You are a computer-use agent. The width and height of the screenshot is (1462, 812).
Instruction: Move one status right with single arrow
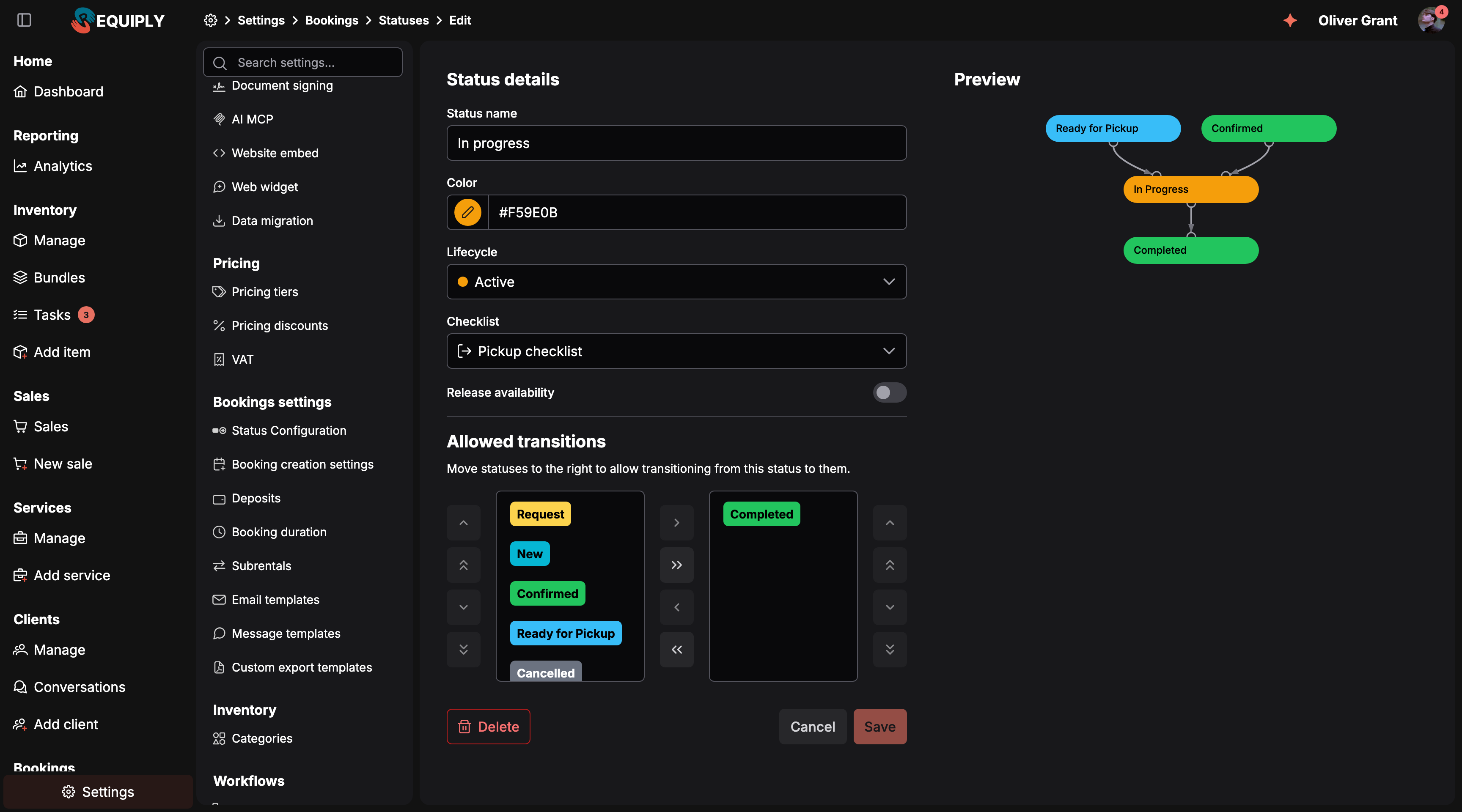click(x=676, y=523)
